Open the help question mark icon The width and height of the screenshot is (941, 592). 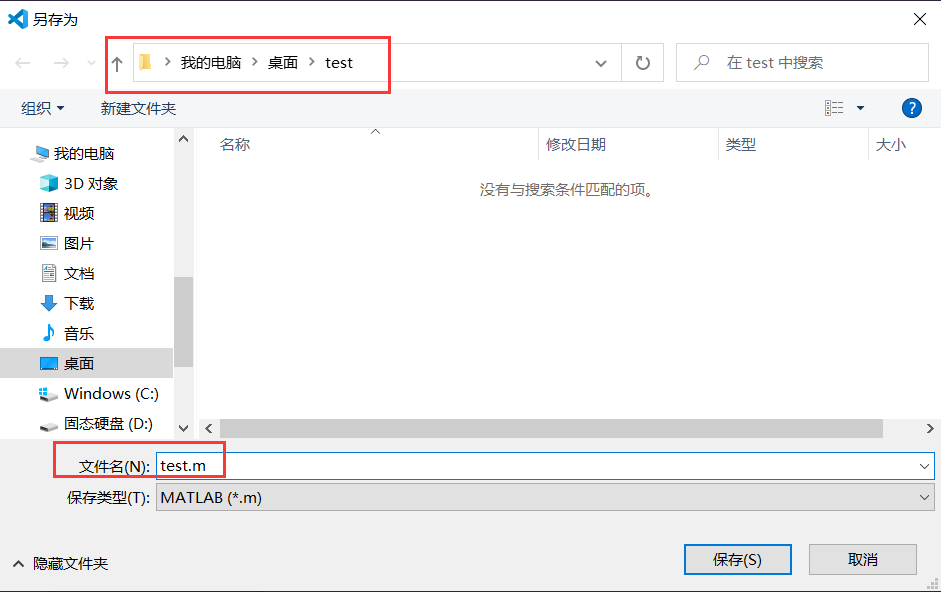(912, 108)
